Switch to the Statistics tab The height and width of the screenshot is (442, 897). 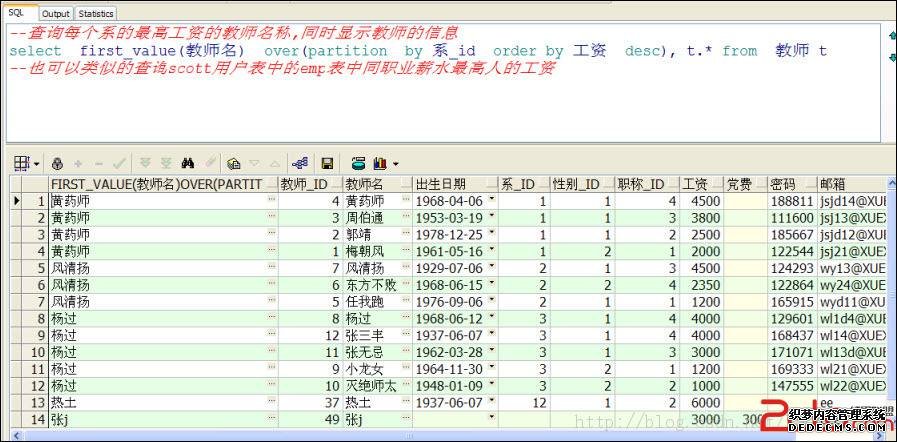coord(96,14)
